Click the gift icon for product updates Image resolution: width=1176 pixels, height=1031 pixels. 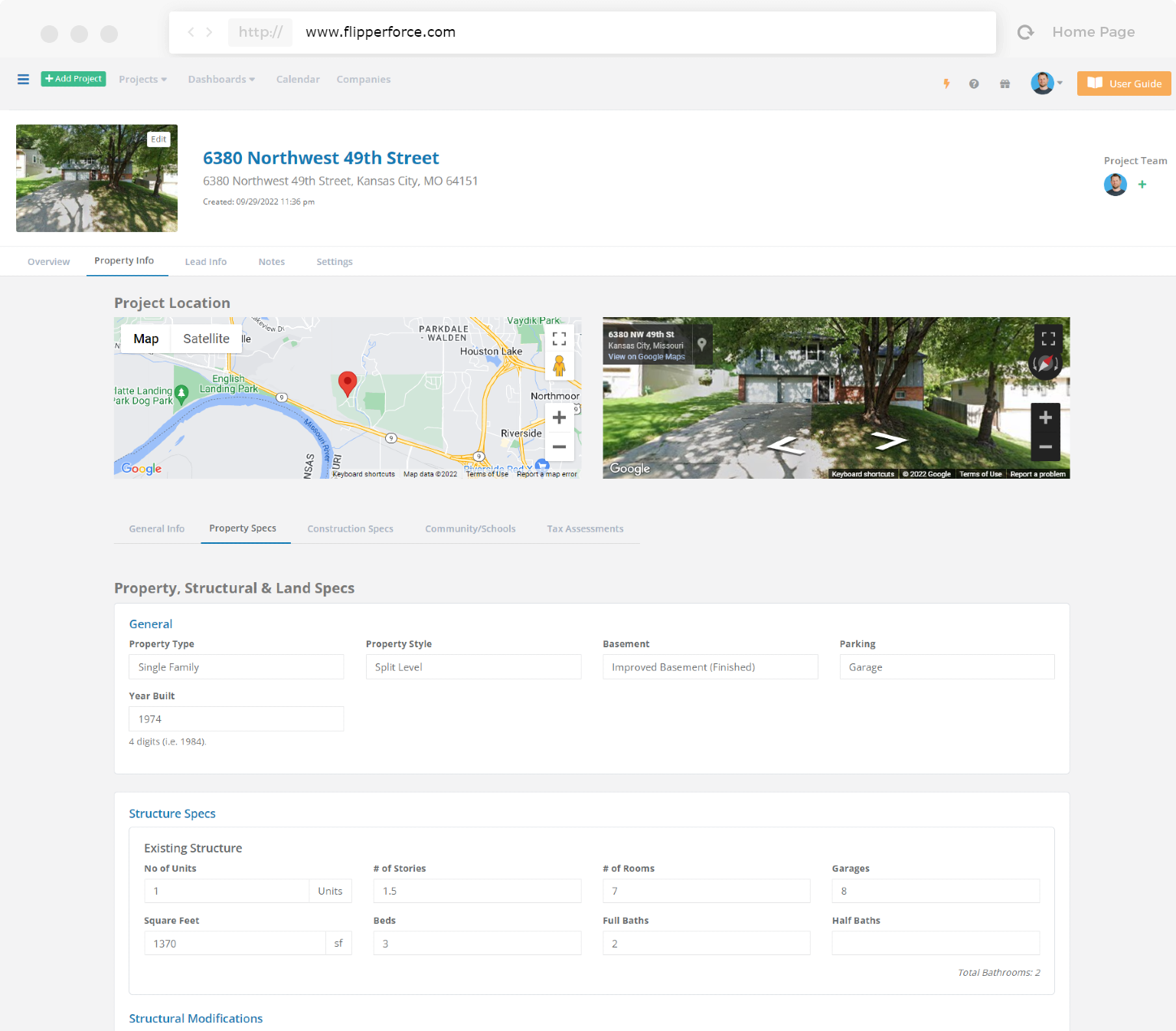1004,83
